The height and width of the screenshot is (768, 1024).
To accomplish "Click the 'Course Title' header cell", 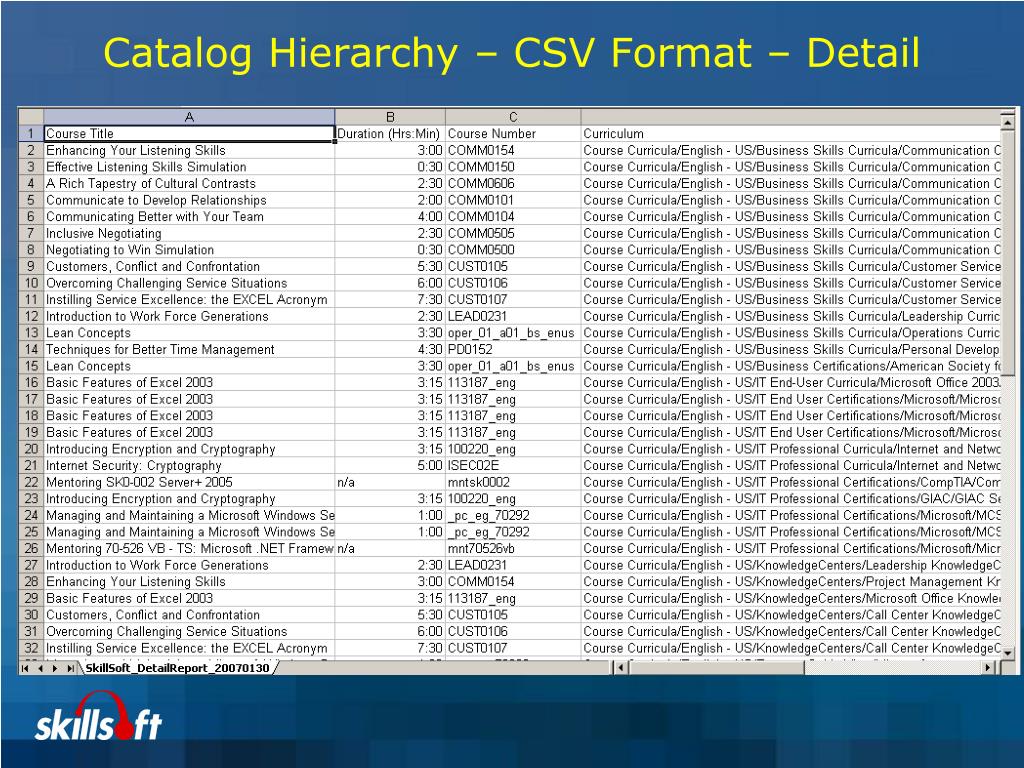I will [189, 134].
